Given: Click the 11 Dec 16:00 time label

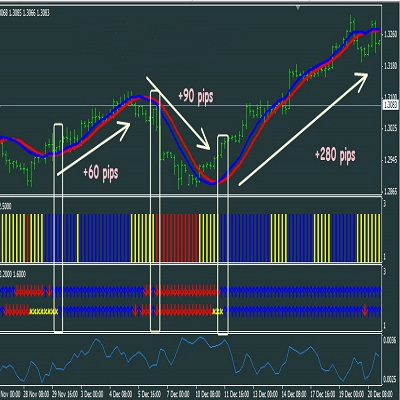Looking at the screenshot, I should (x=237, y=394).
